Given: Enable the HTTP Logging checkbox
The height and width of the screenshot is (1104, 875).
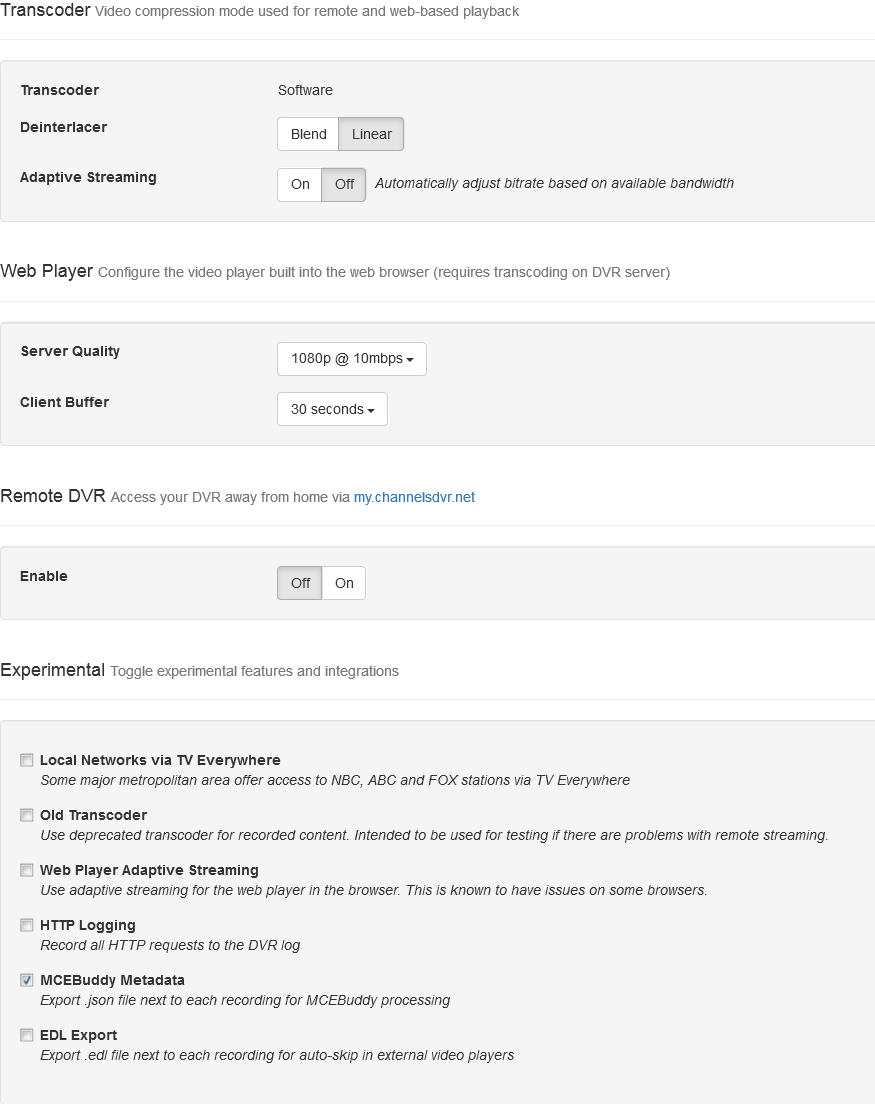Looking at the screenshot, I should click(27, 925).
